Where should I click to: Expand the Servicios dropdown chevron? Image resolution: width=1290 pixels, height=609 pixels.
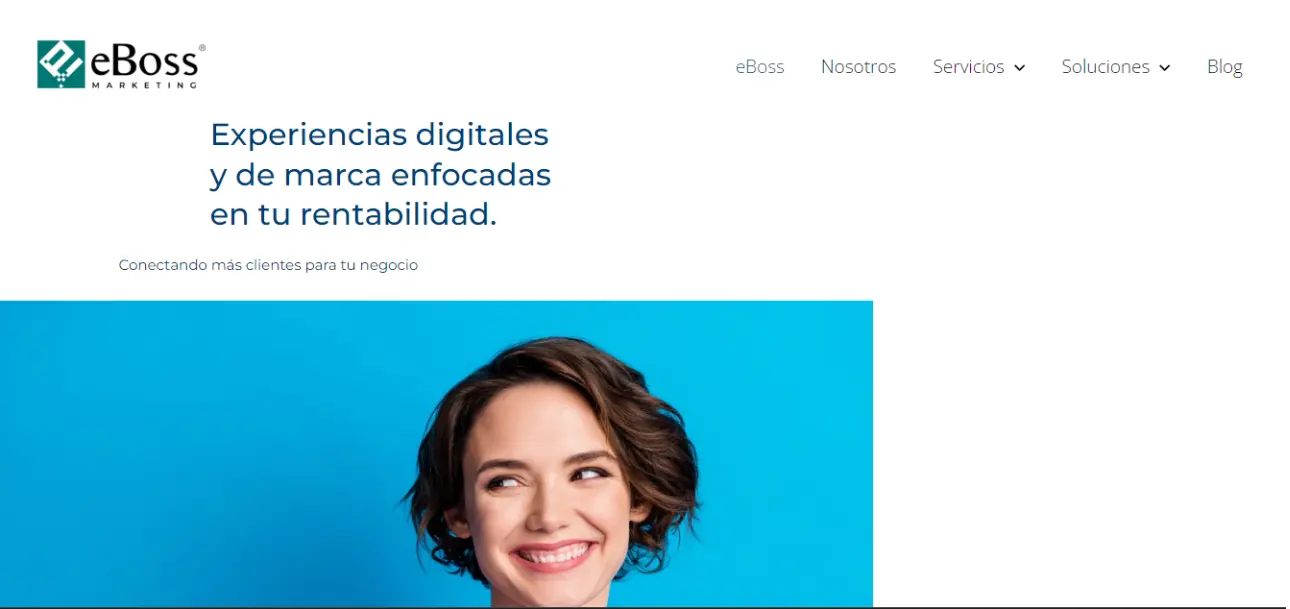(1019, 68)
